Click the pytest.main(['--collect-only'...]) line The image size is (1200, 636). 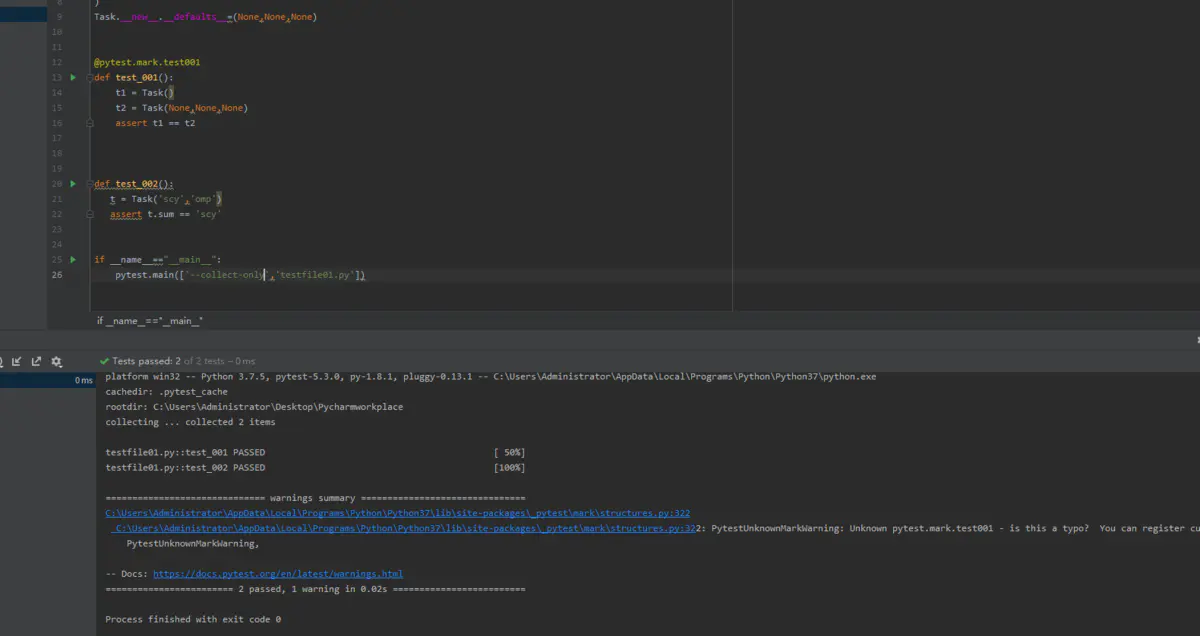coord(241,274)
